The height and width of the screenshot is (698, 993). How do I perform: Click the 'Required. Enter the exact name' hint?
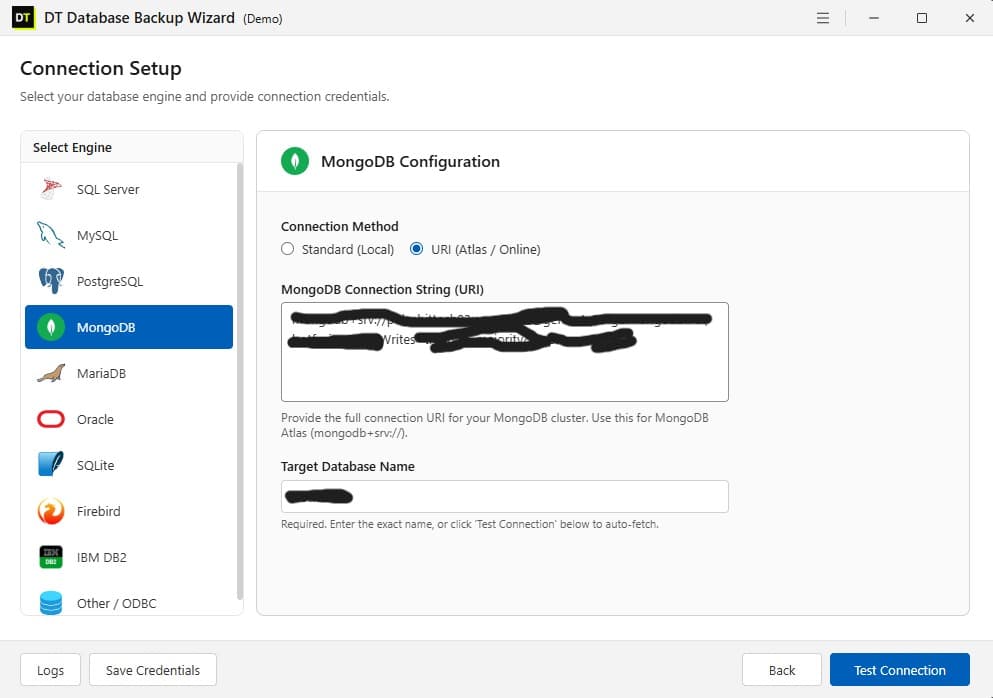click(469, 524)
